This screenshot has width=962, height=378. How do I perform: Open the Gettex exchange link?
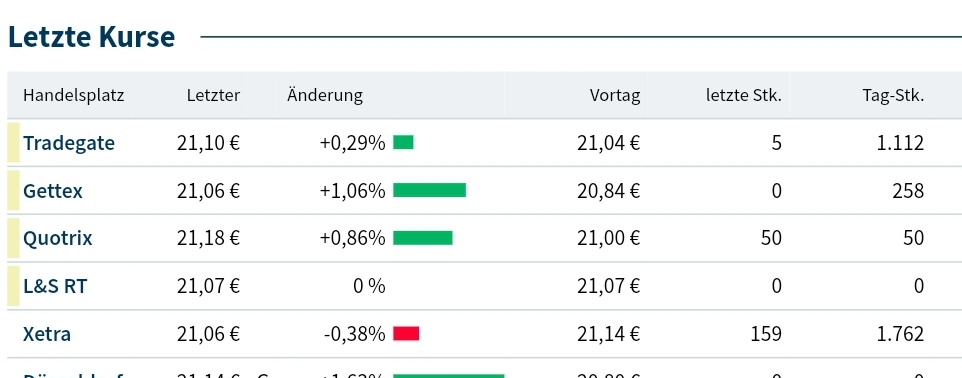click(x=53, y=191)
